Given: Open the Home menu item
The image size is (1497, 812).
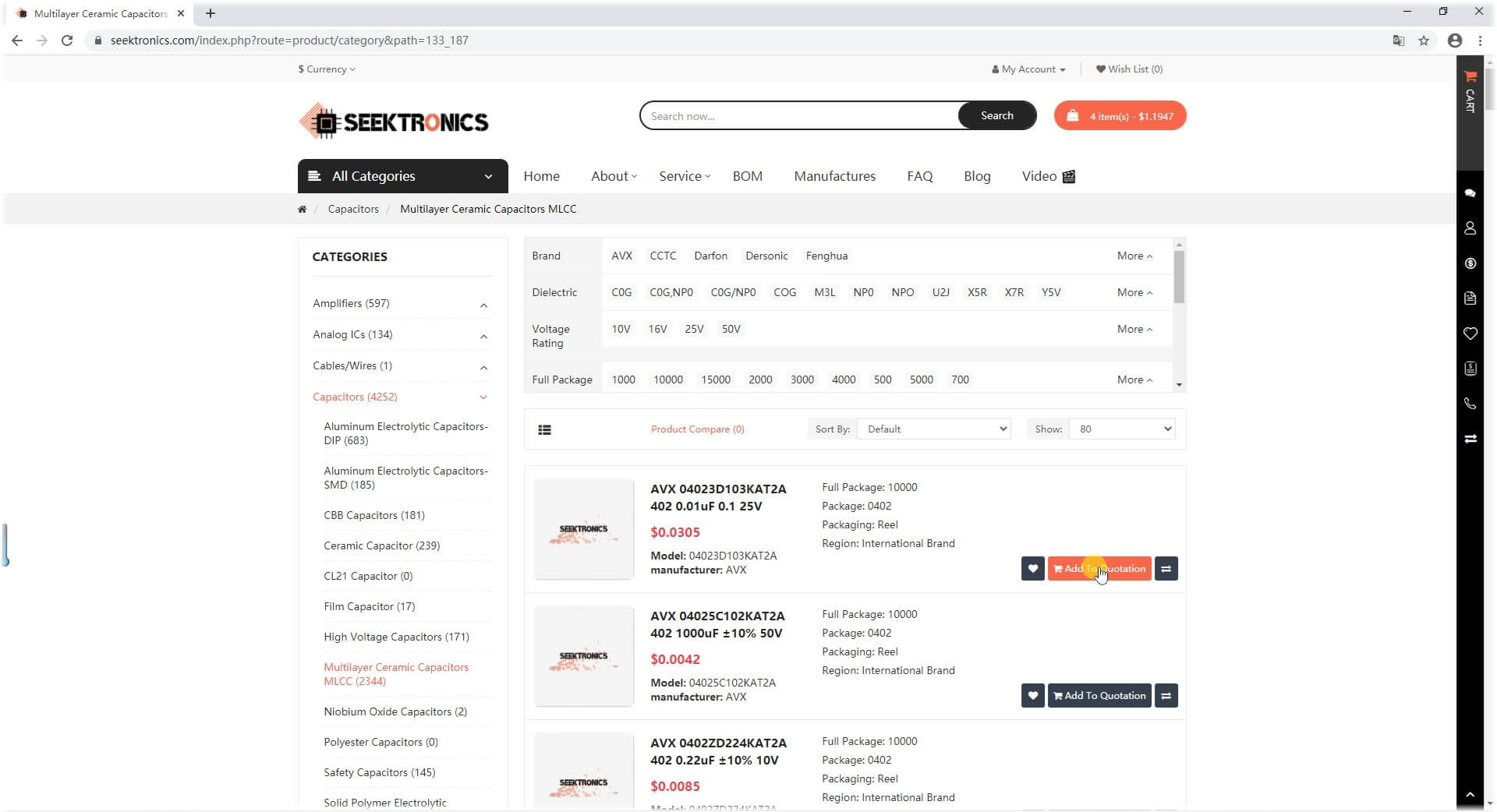Looking at the screenshot, I should point(541,176).
